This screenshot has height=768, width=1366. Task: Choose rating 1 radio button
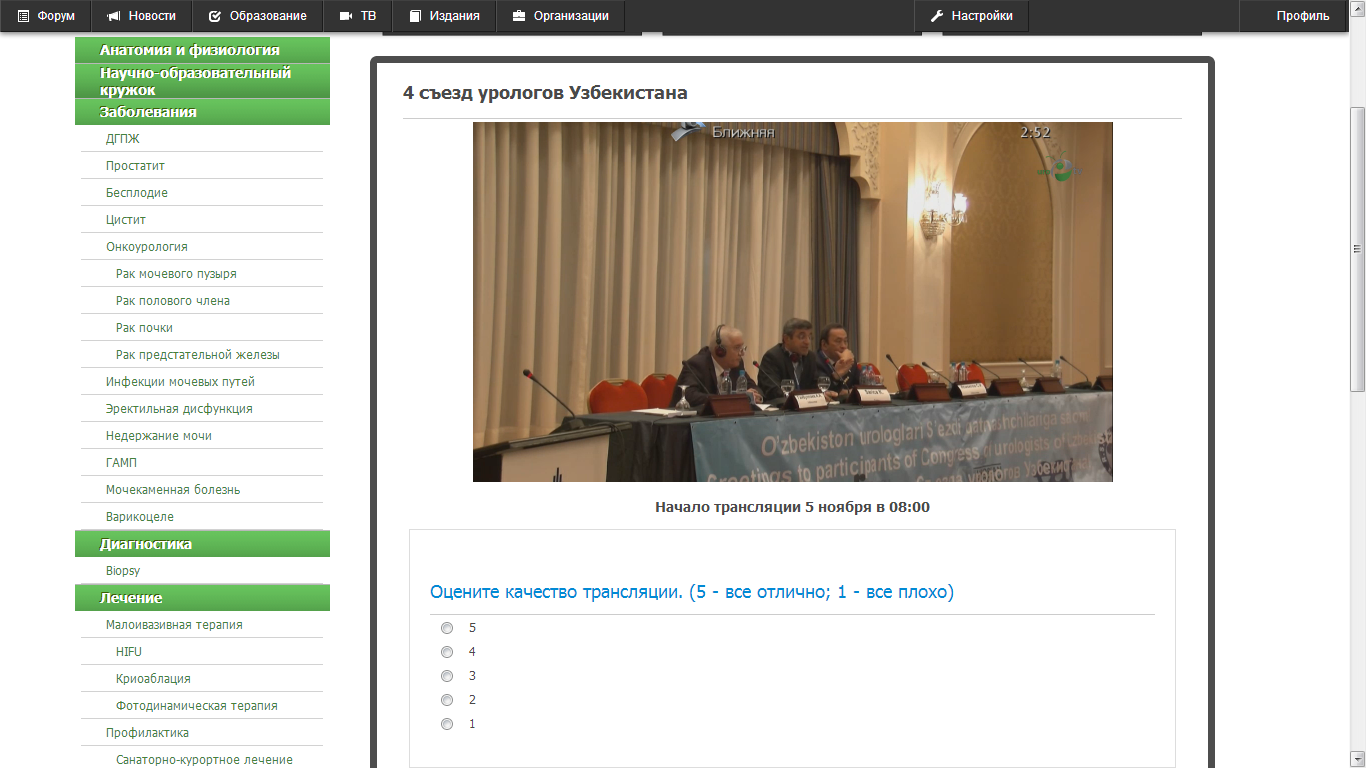pyautogui.click(x=447, y=724)
